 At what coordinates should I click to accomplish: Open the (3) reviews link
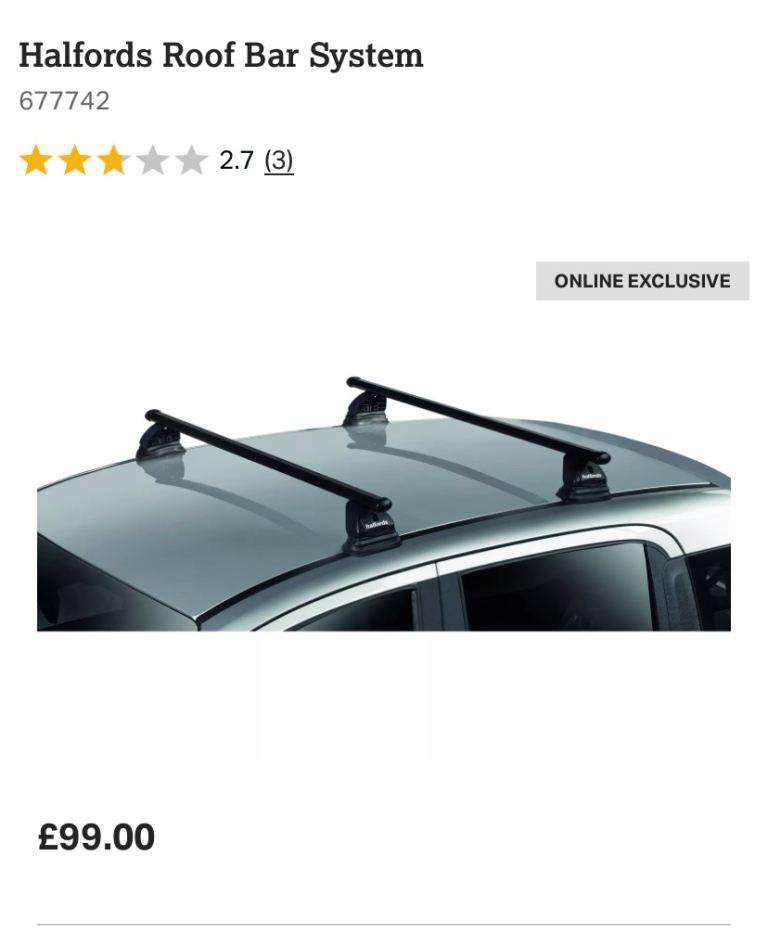279,161
